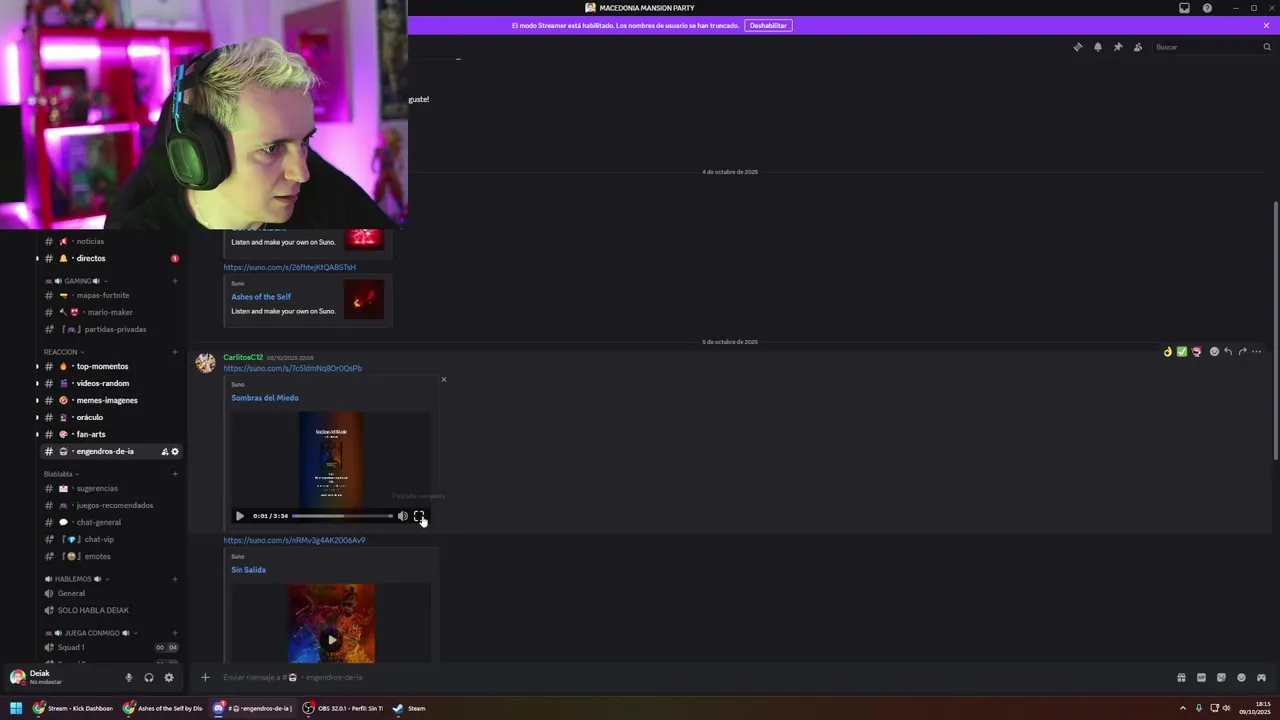Open the emoji picker in message bar

[1241, 677]
